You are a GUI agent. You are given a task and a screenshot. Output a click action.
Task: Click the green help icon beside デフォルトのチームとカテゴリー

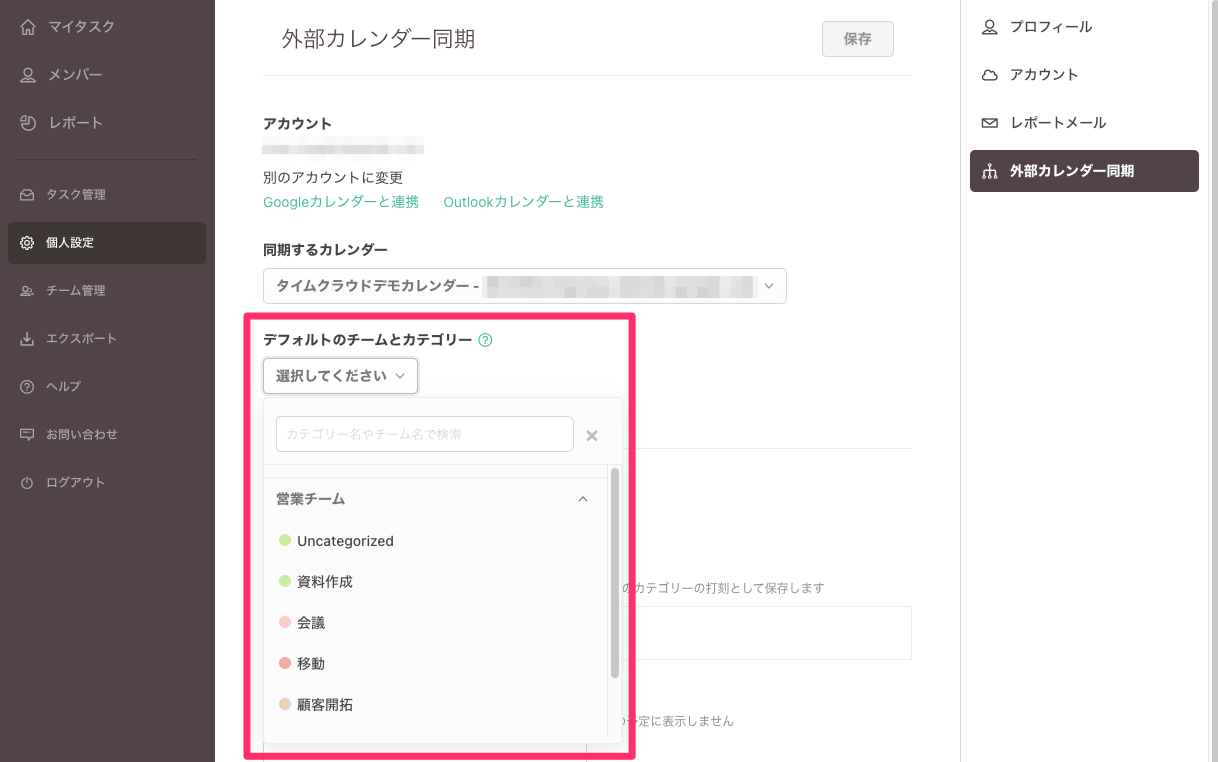pyautogui.click(x=485, y=340)
